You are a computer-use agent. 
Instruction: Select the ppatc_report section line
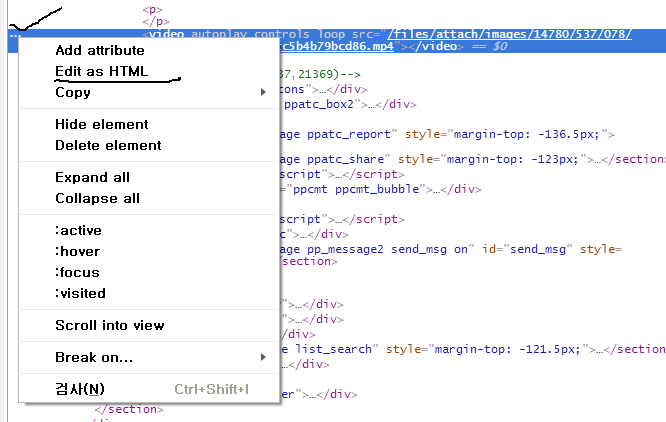click(447, 135)
